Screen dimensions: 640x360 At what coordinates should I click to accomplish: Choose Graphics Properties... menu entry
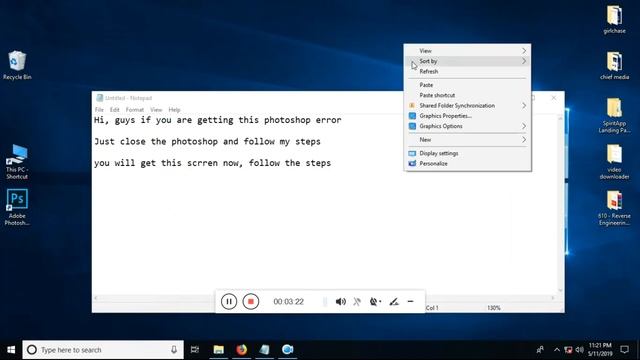point(467,116)
